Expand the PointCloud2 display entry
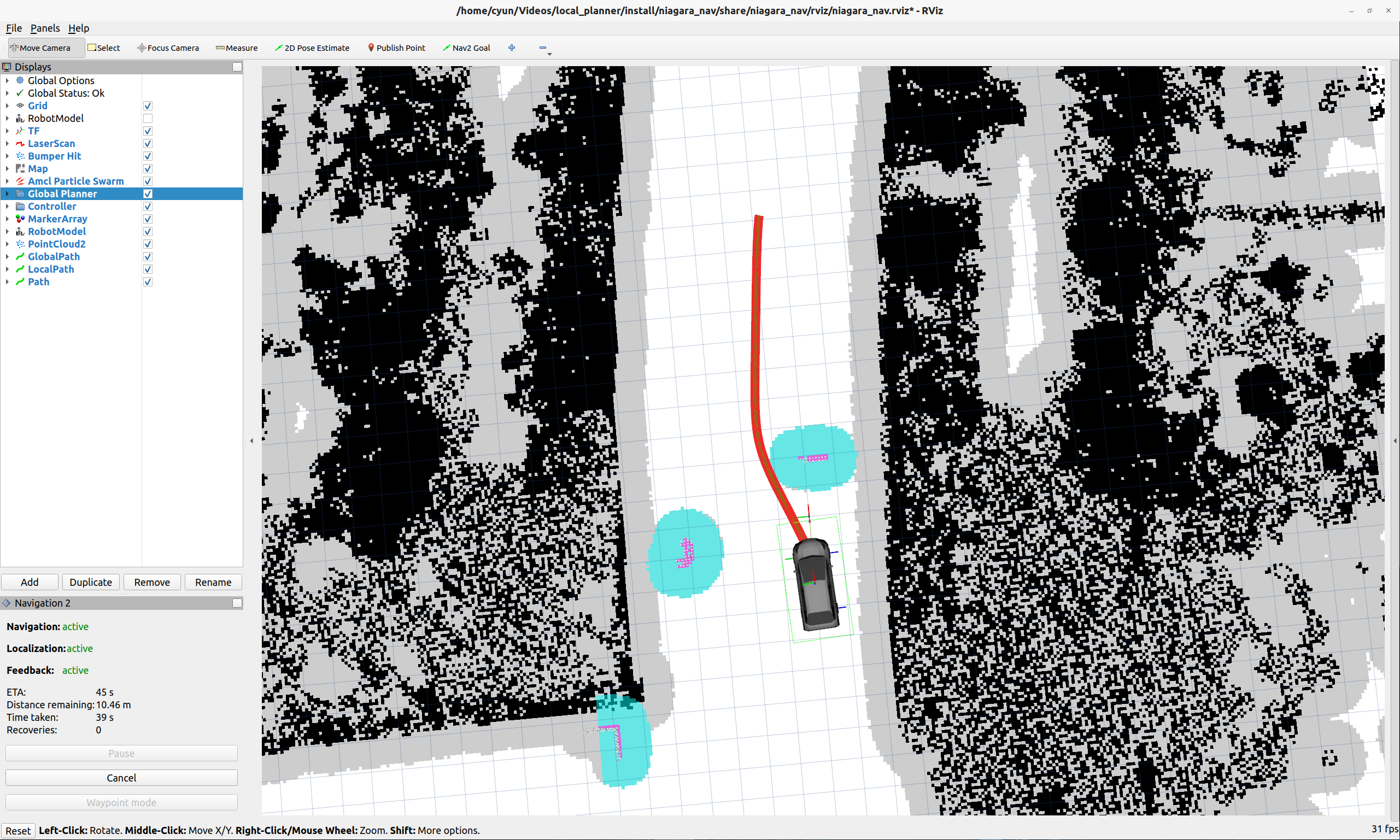The image size is (1400, 840). 7,244
